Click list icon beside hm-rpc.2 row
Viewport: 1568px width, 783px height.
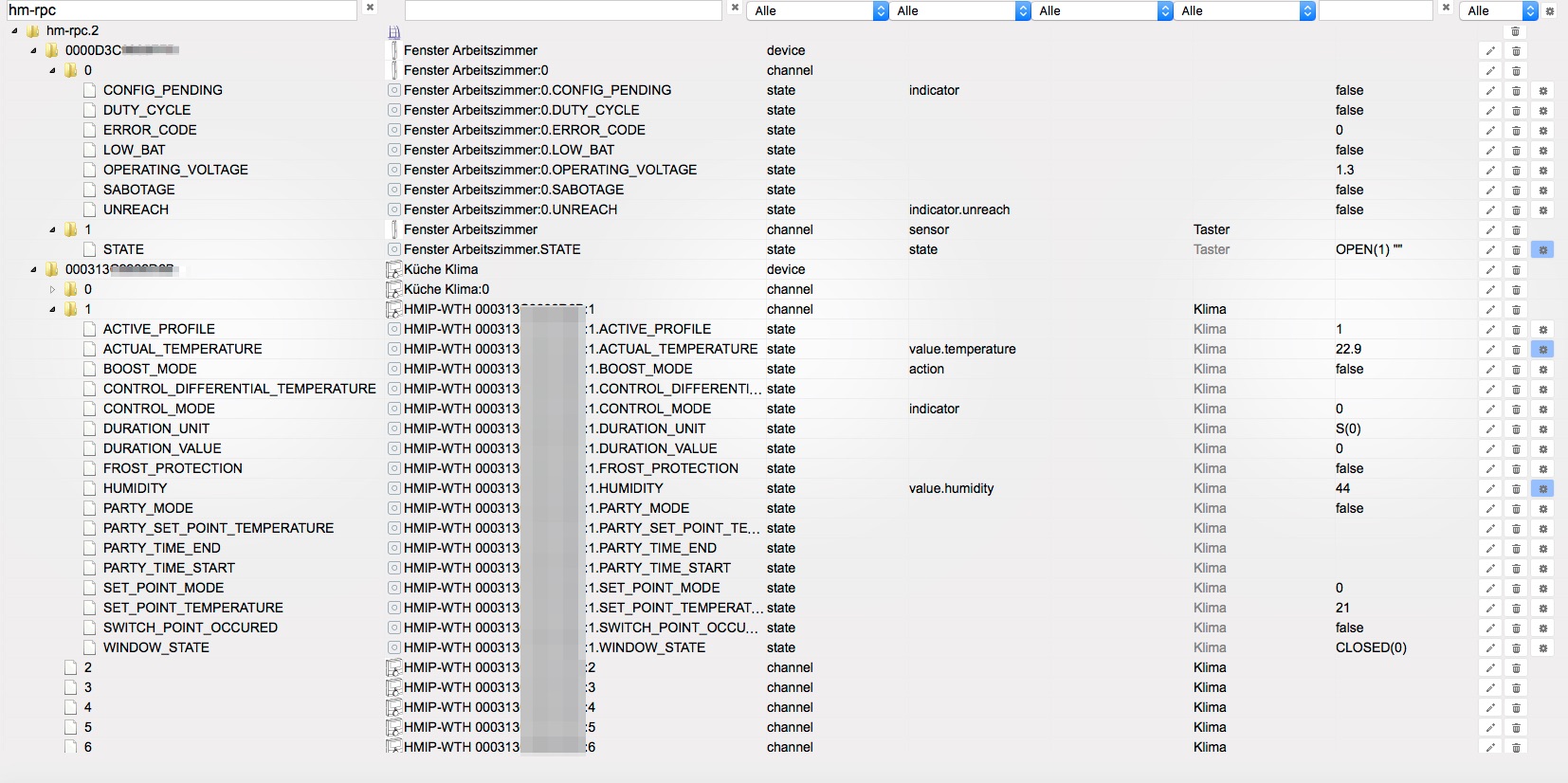coord(394,31)
